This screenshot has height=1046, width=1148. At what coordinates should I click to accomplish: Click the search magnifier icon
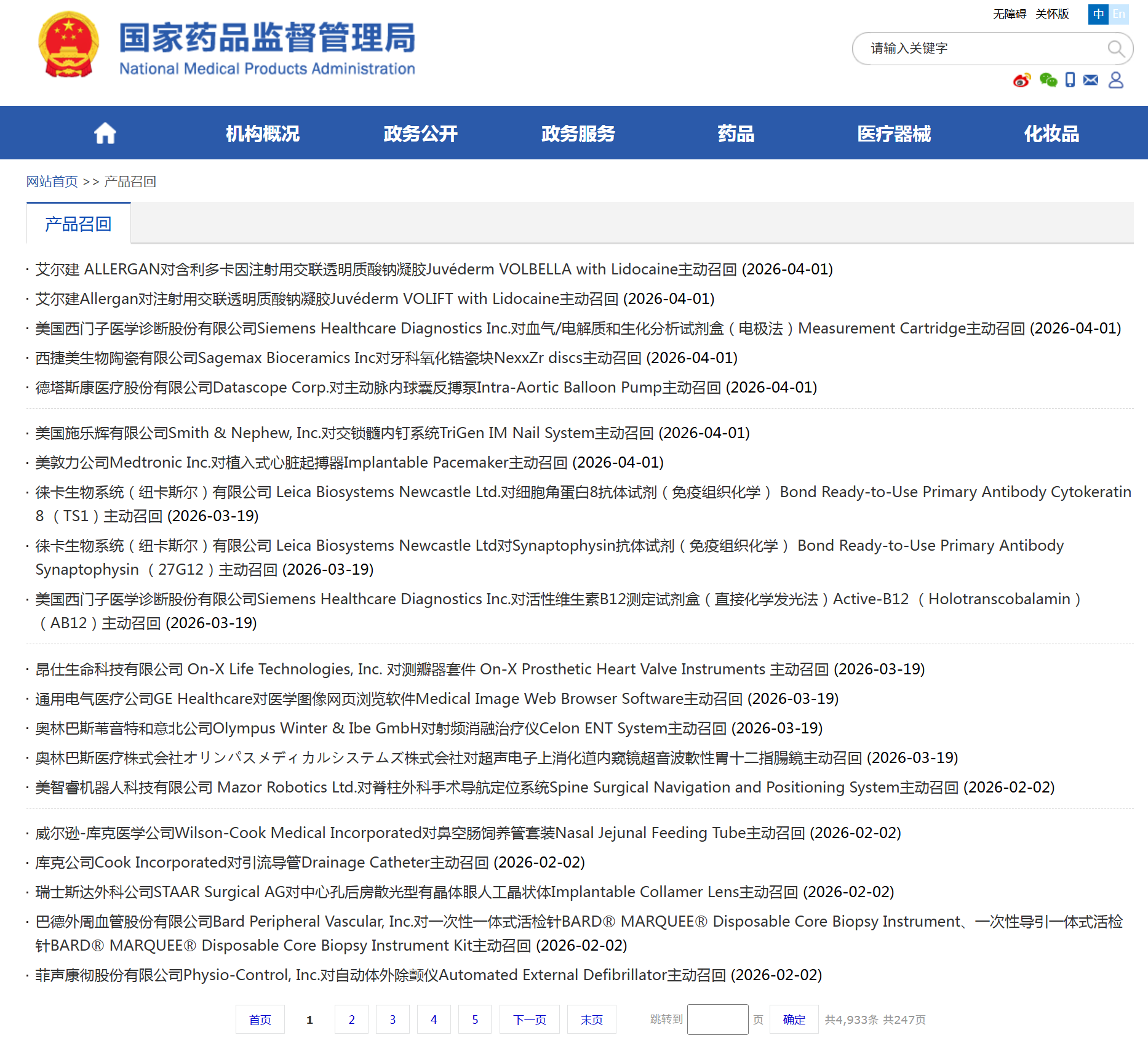(1115, 49)
